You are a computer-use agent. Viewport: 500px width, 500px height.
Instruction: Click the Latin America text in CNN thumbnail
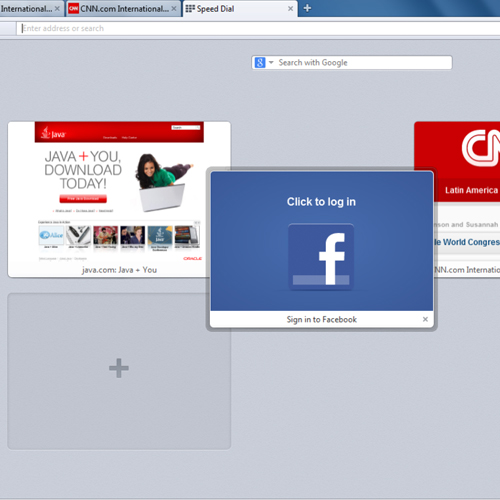(x=471, y=190)
